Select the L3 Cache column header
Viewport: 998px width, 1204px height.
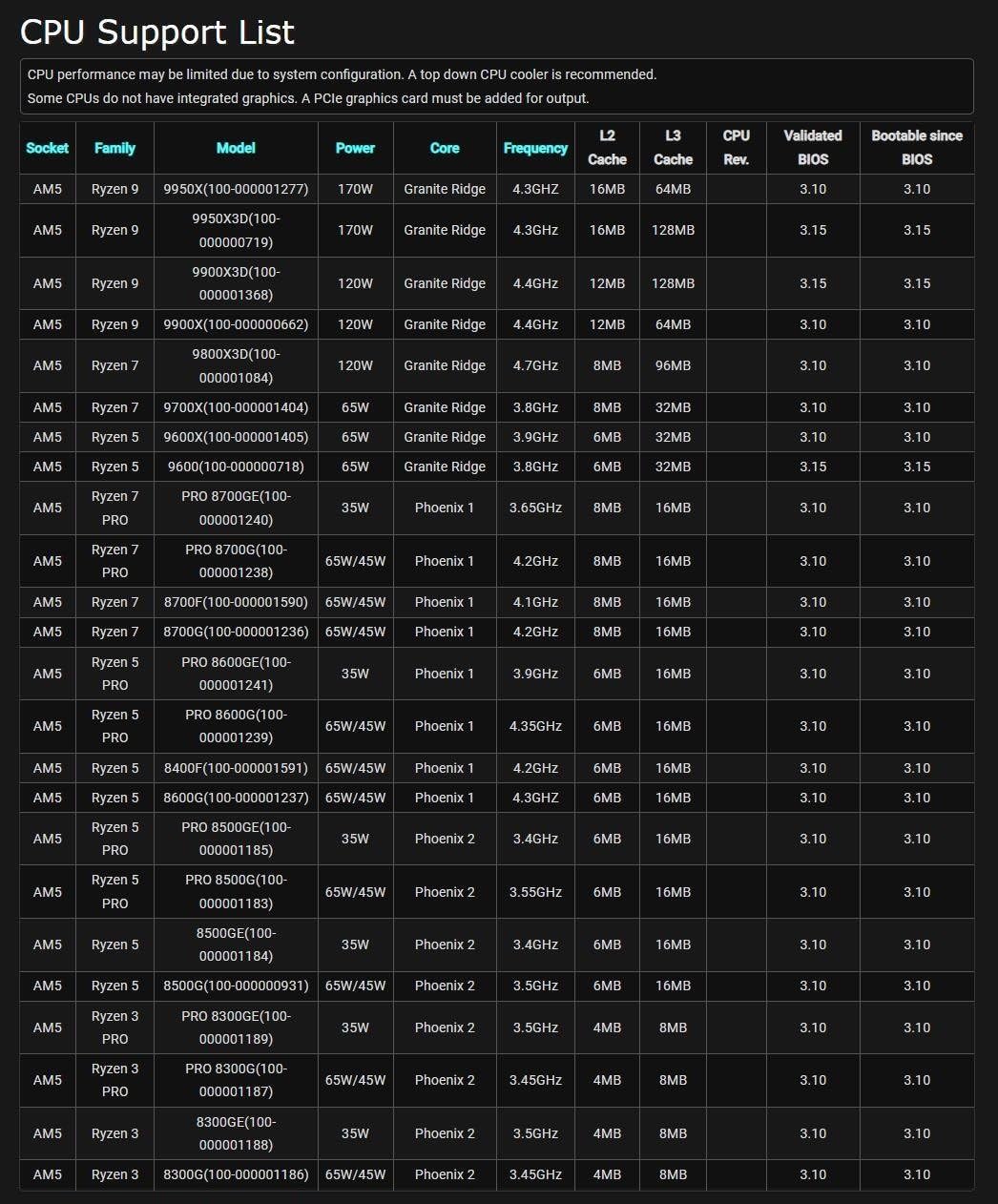[x=673, y=148]
